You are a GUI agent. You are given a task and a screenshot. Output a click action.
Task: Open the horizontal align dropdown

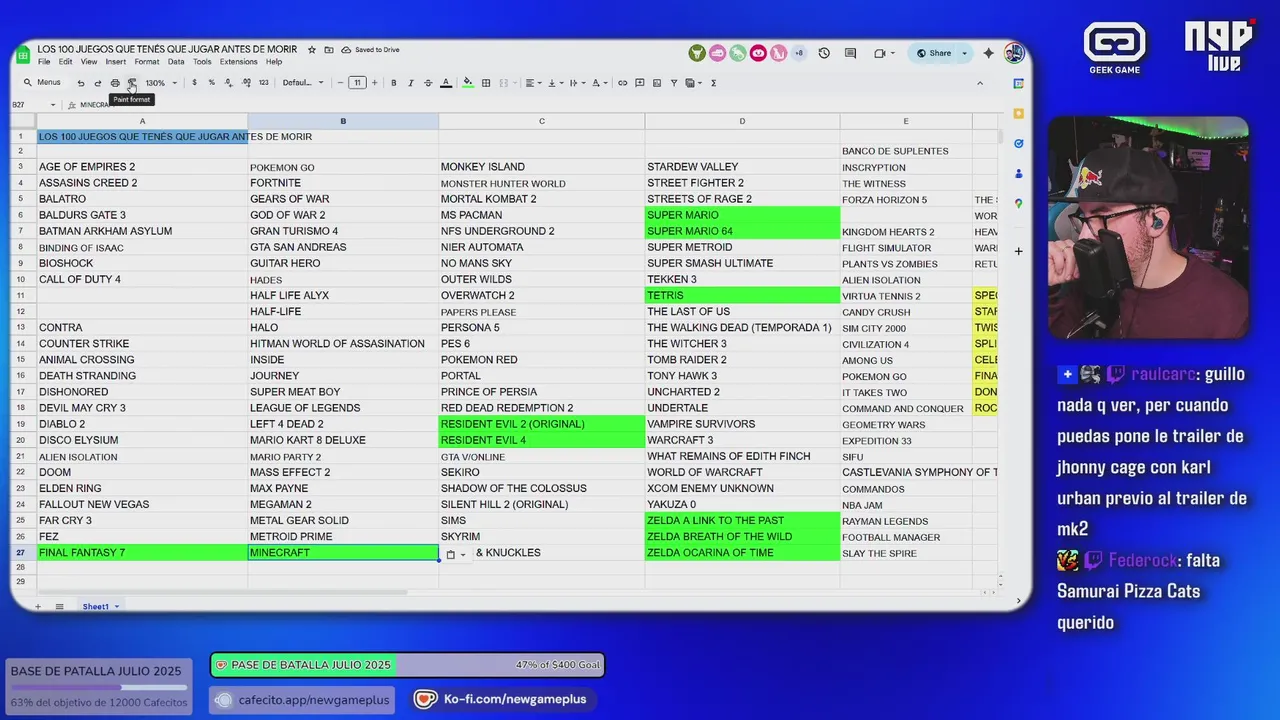point(533,83)
